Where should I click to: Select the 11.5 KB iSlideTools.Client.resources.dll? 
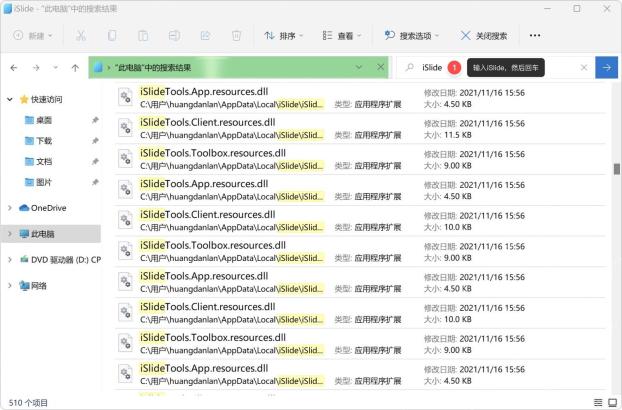(361, 128)
